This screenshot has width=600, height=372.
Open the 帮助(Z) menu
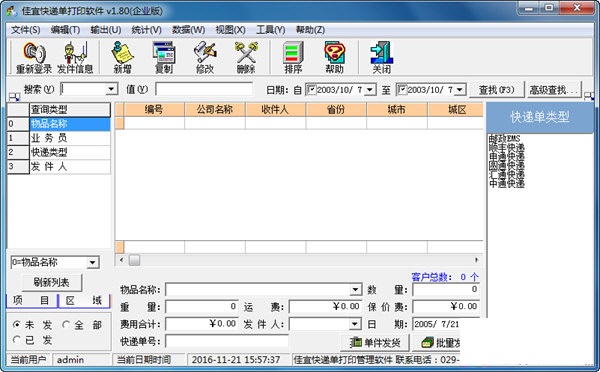(x=310, y=30)
